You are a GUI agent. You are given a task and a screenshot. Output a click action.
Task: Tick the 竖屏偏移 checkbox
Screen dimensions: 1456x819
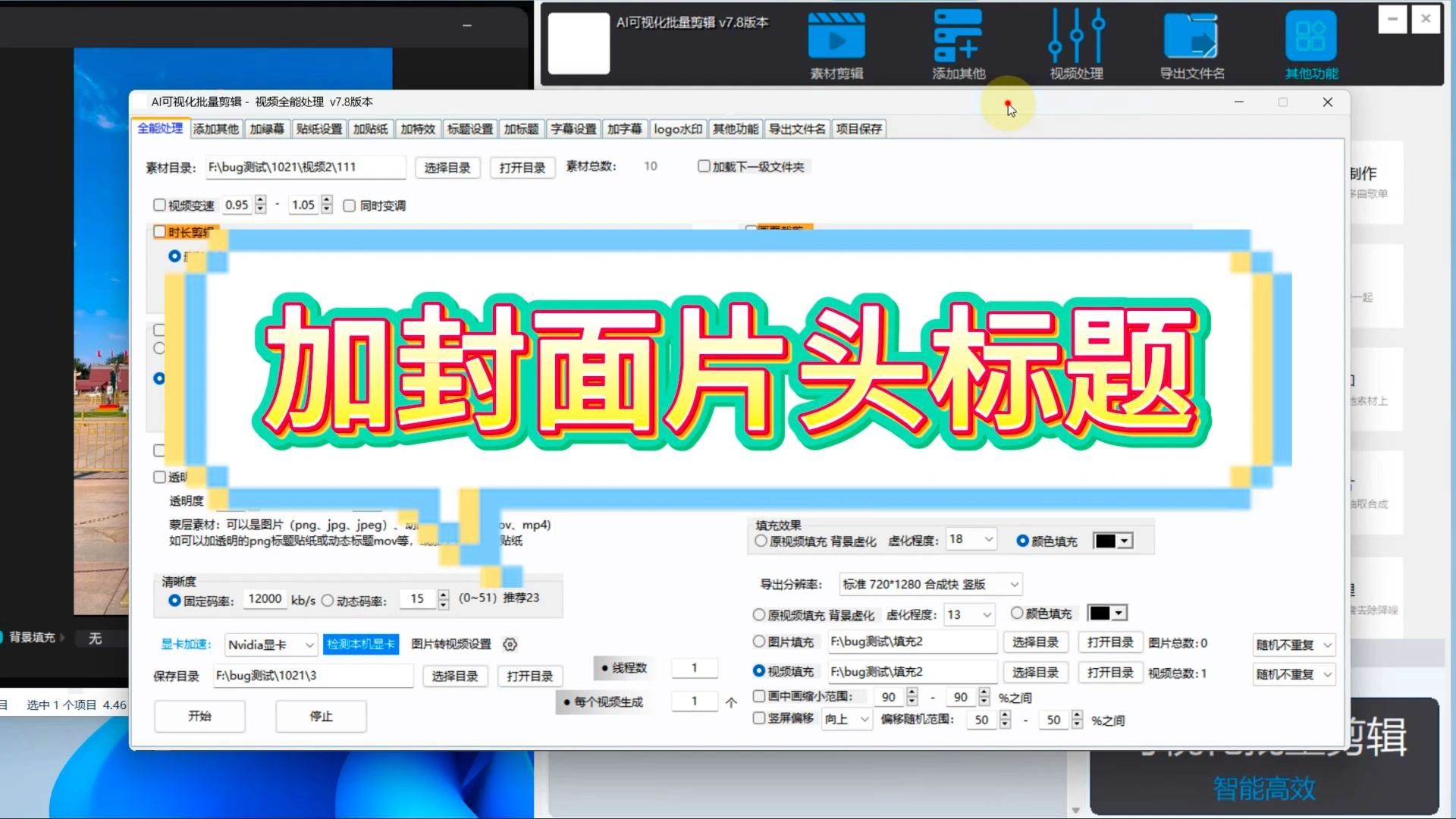[758, 717]
